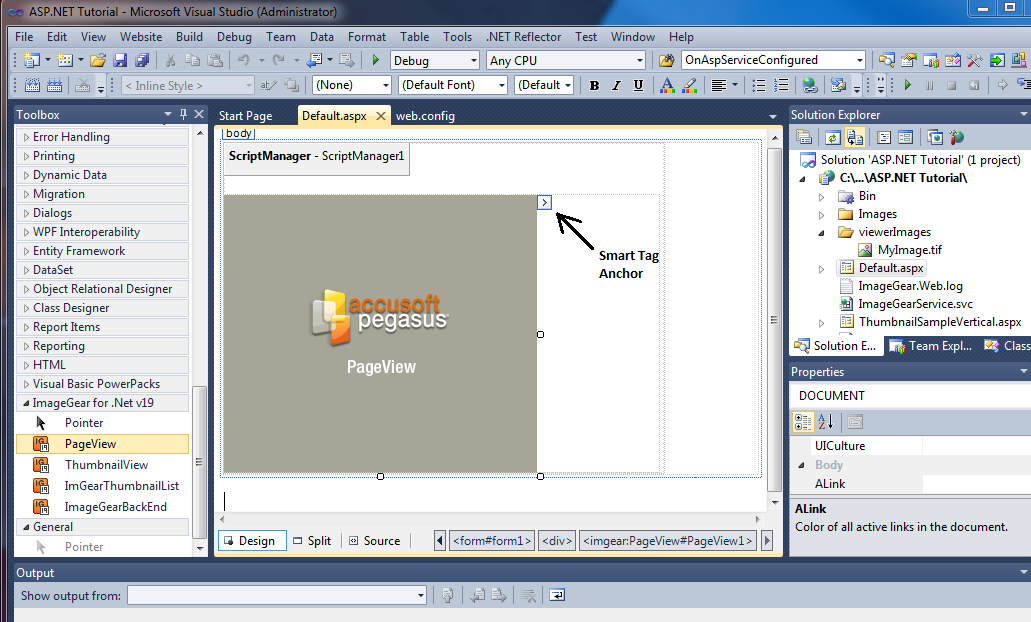Open the Team Explorer tab
1031x622 pixels.
930,346
